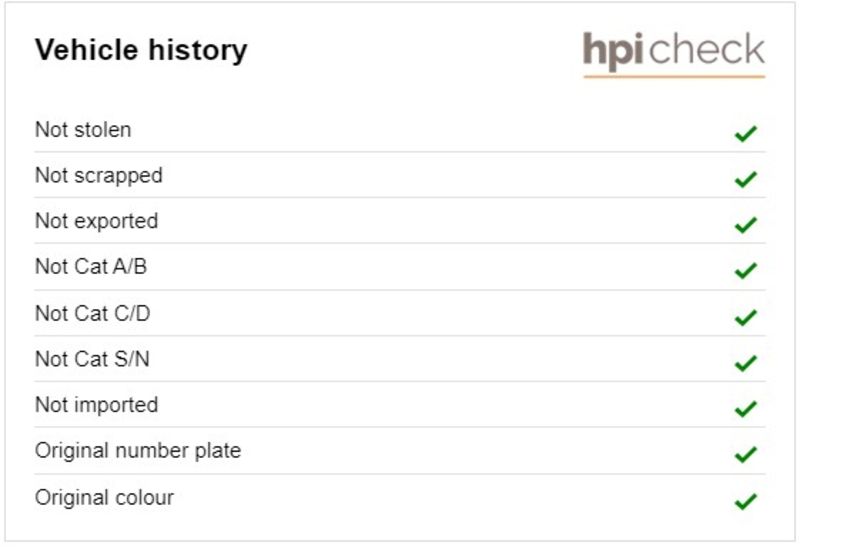
Task: Click the green checkmark beside Not Cat S/N
Action: click(745, 363)
